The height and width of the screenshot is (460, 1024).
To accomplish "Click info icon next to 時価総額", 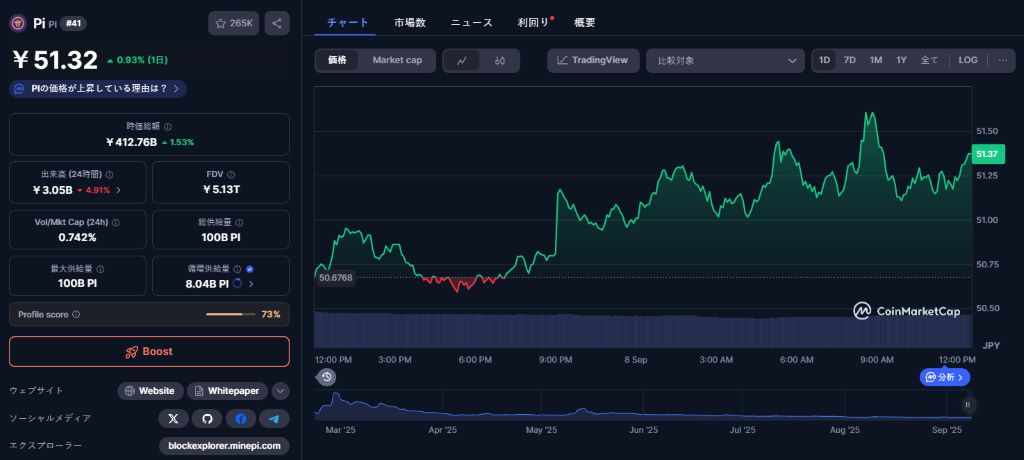I will tap(168, 127).
